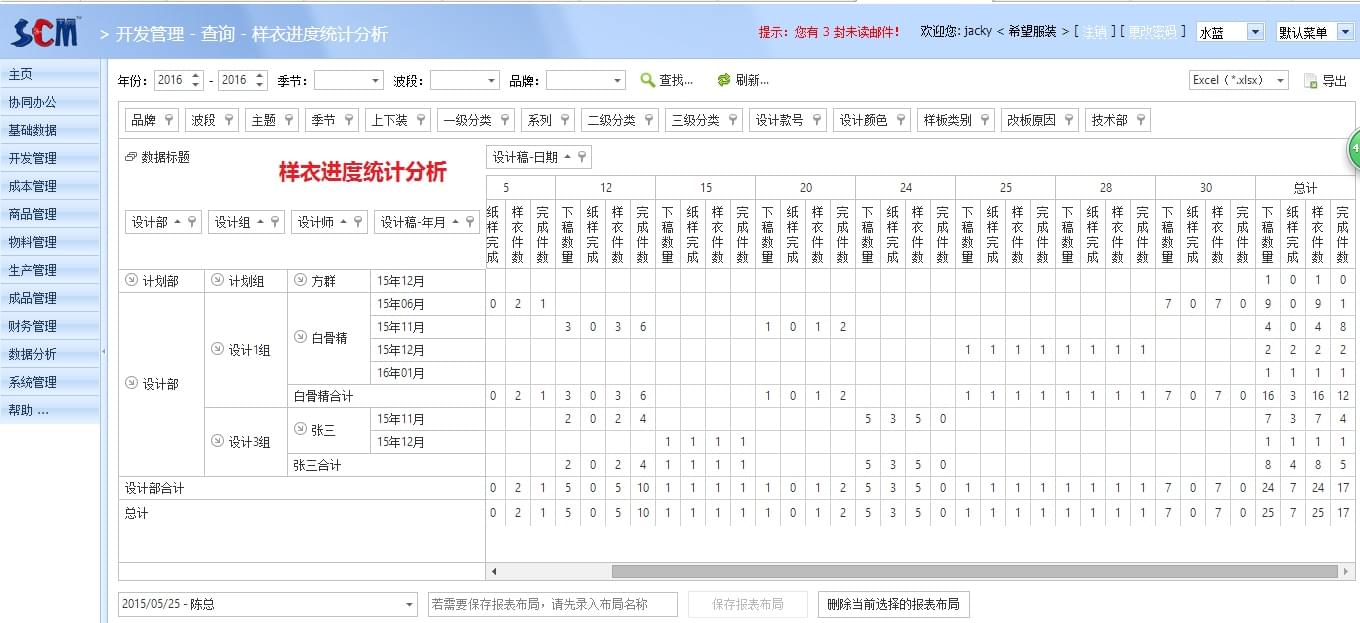Click the green 刷新 refresh icon

click(724, 79)
